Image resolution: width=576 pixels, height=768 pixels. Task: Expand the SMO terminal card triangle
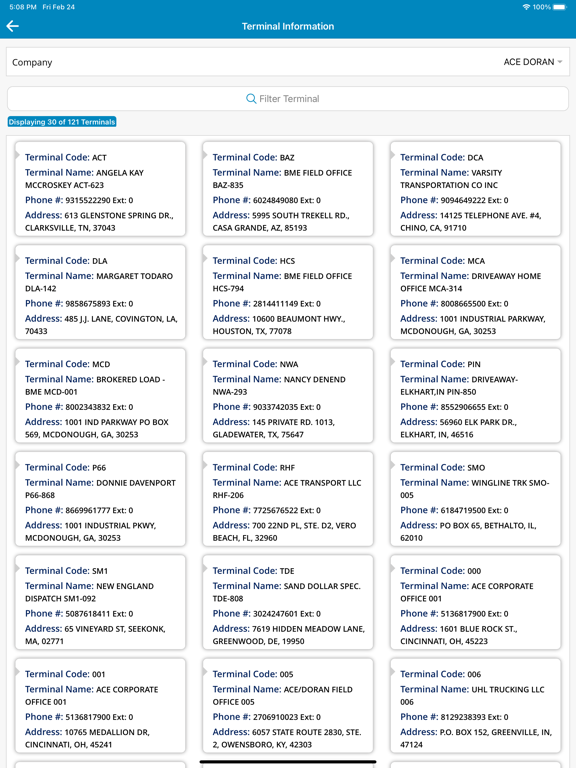click(392, 465)
